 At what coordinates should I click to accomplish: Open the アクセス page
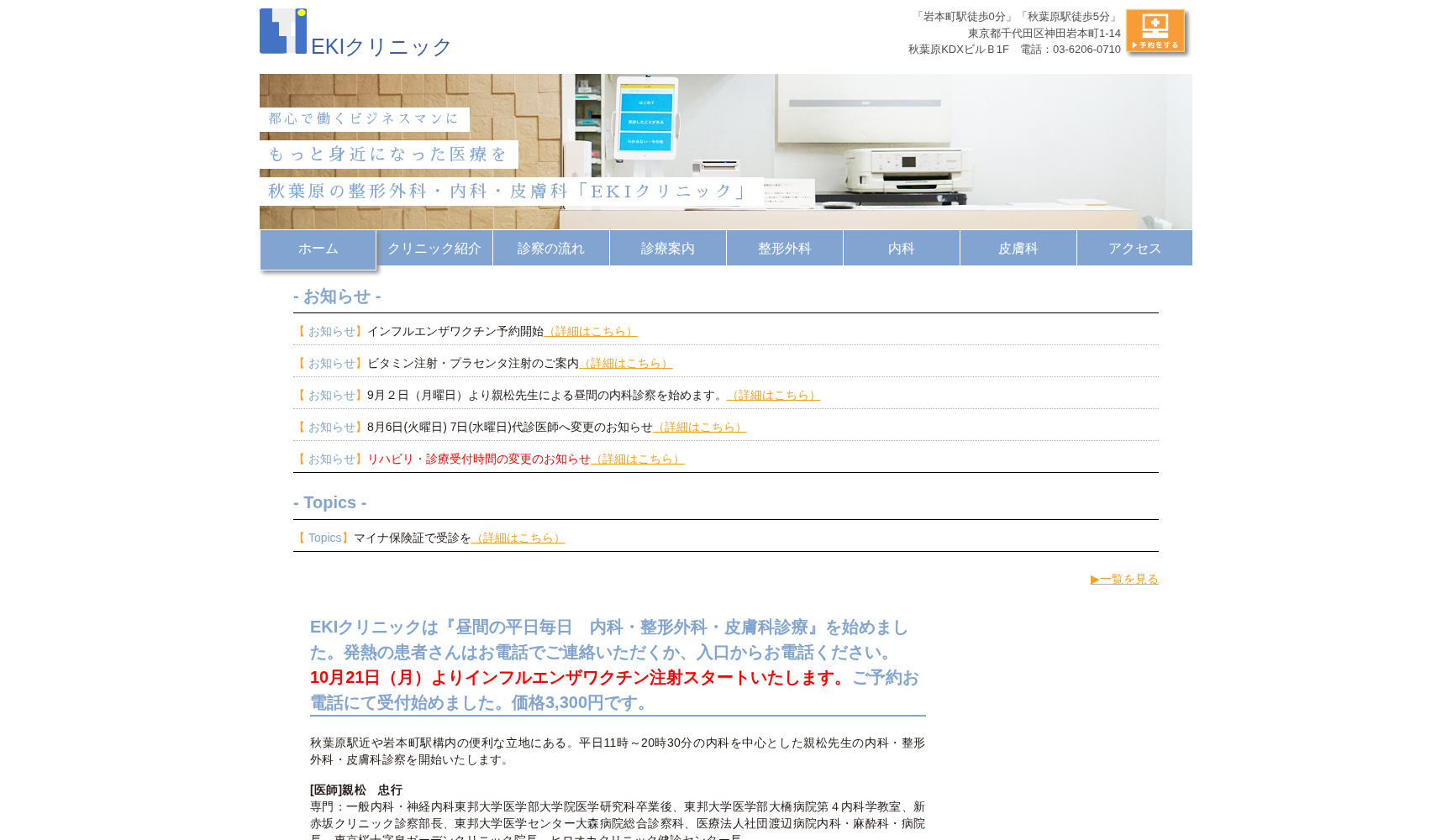coord(1134,248)
